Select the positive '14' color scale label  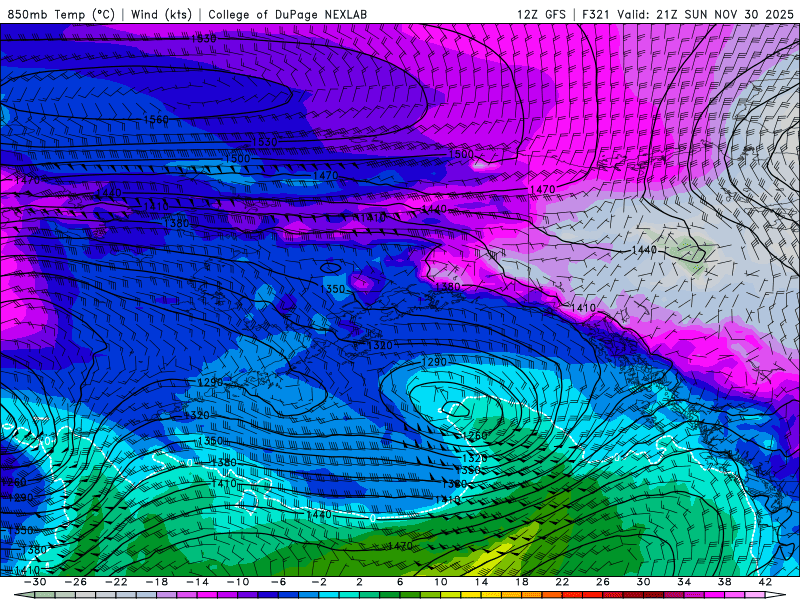481,582
